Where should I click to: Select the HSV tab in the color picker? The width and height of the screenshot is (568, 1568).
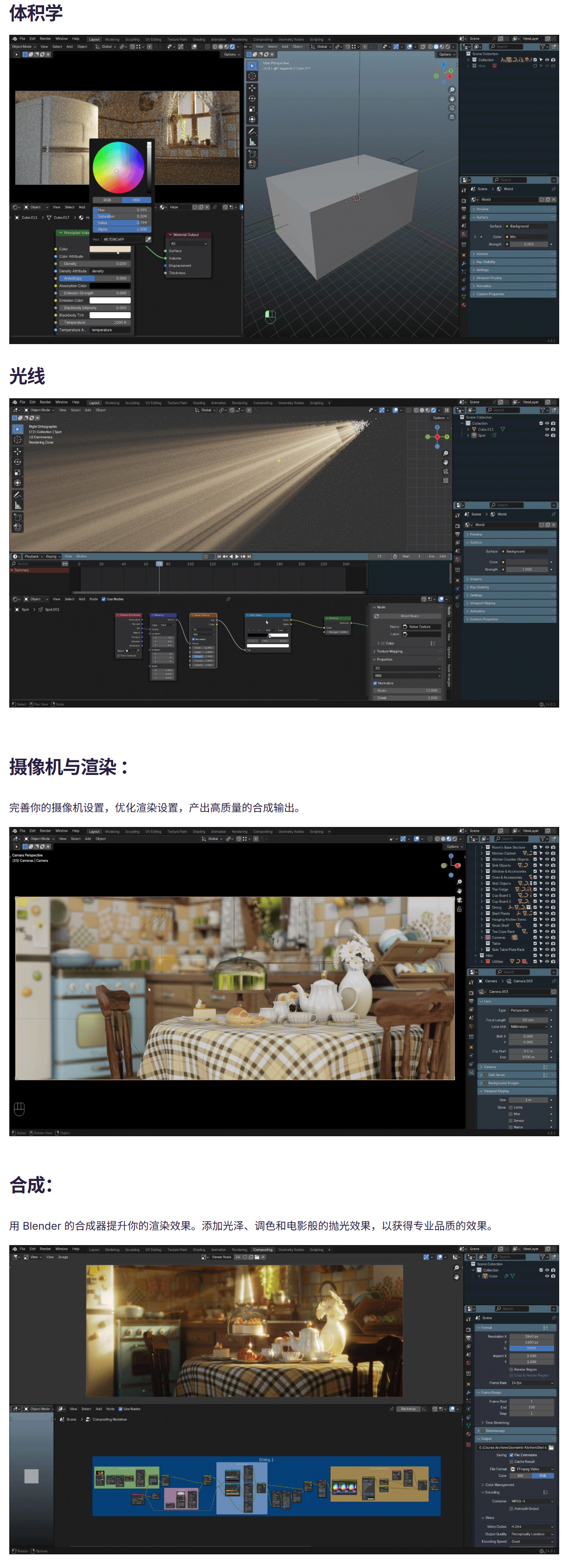pyautogui.click(x=136, y=200)
